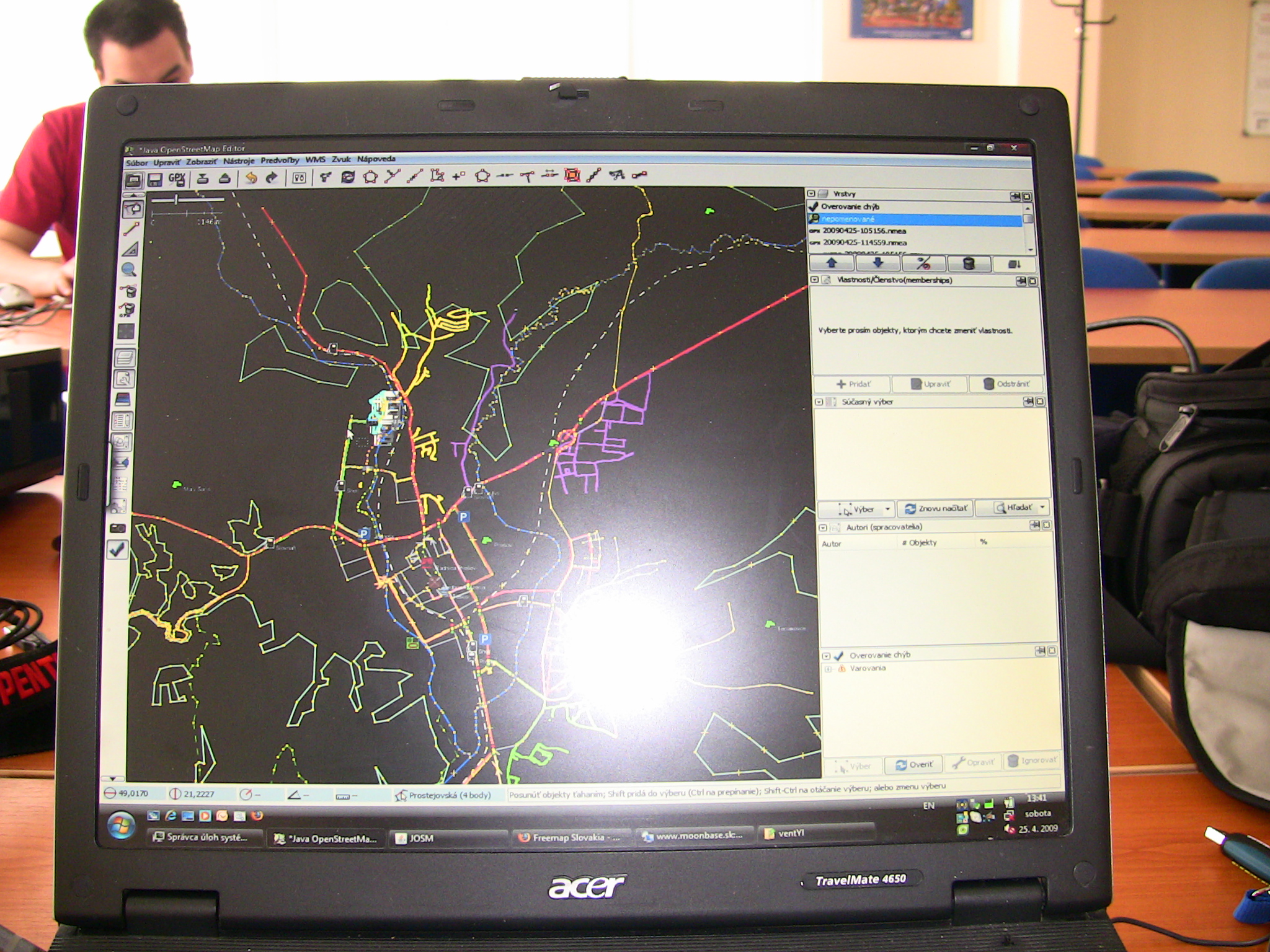Collapse the Vrstvy panel arrow
Screen dimensions: 1270x952
coord(812,194)
